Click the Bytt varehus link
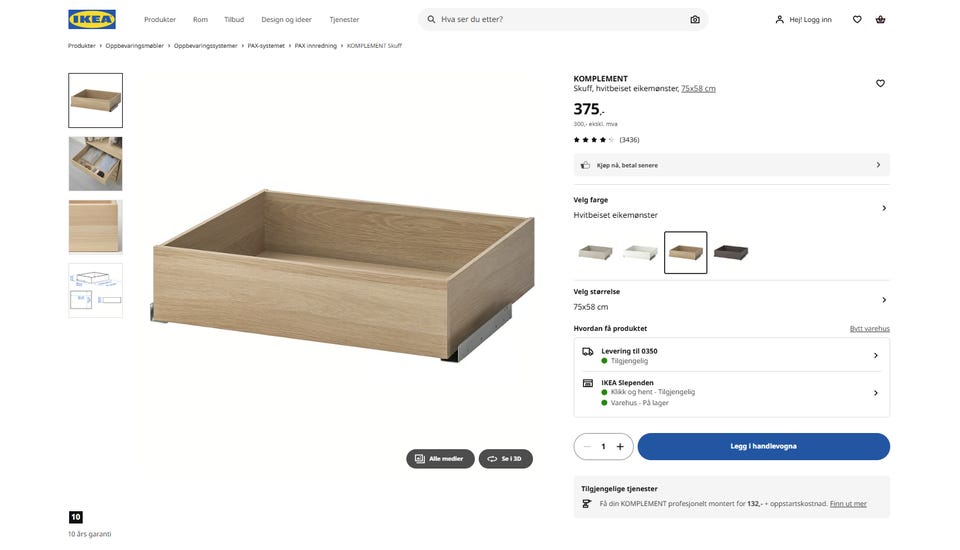960x550 pixels. [869, 328]
